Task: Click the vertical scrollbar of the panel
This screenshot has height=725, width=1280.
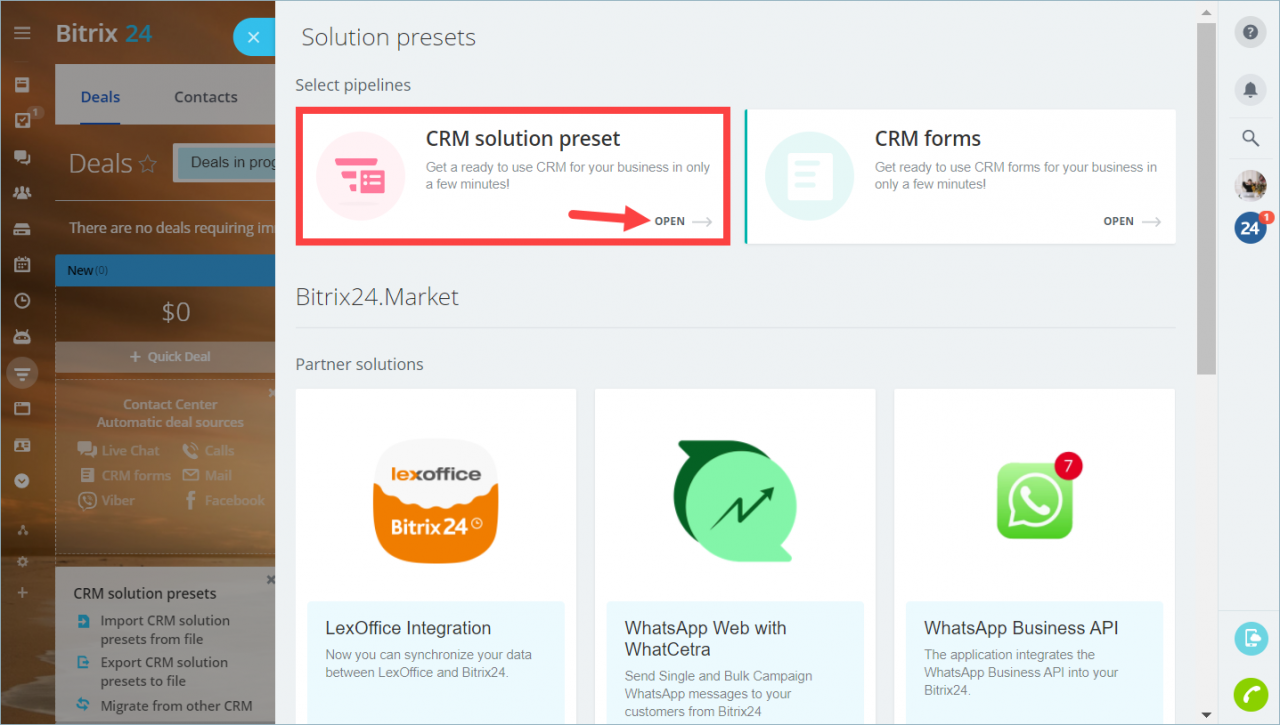Action: 1207,198
